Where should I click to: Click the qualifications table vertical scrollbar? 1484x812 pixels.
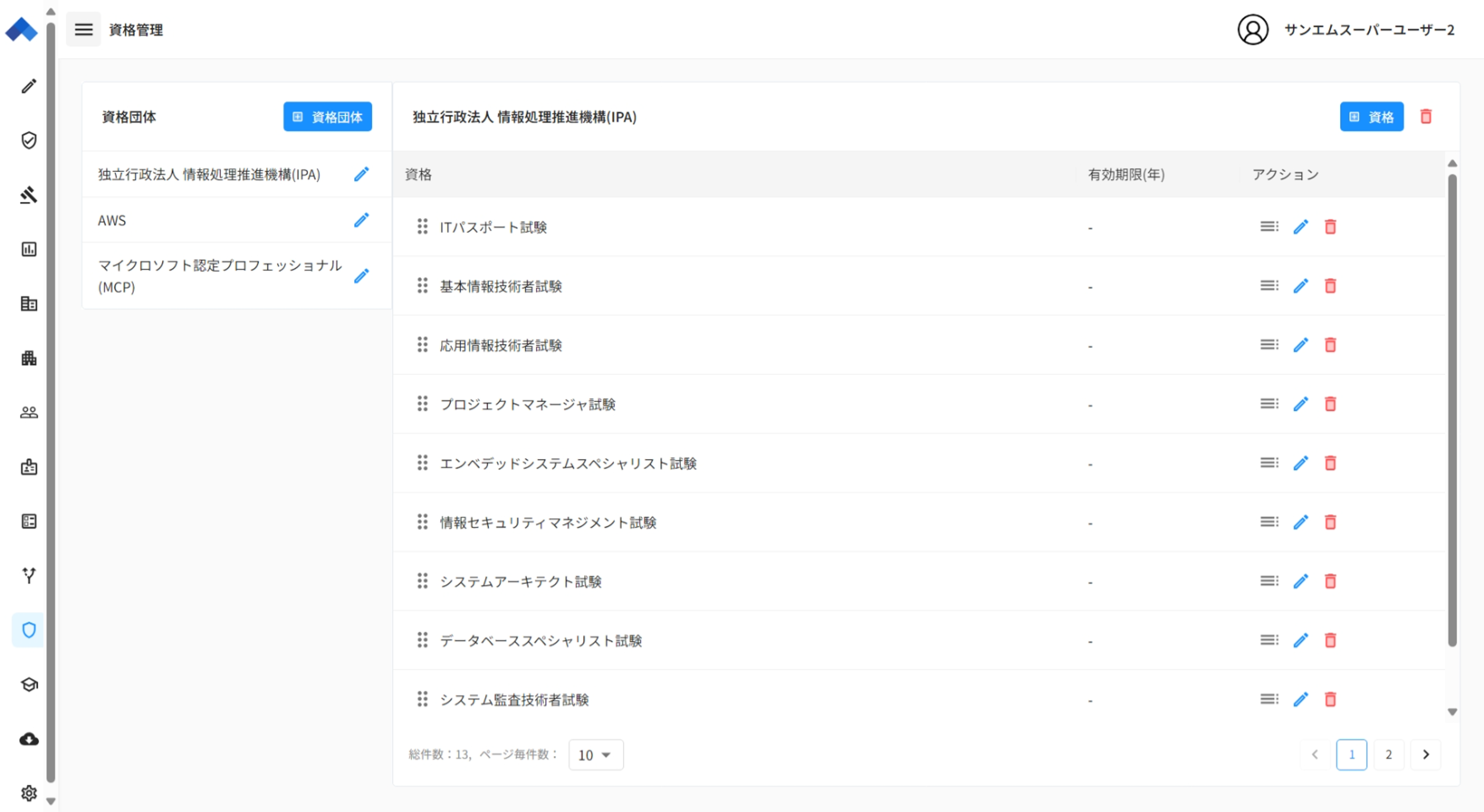tap(1452, 410)
